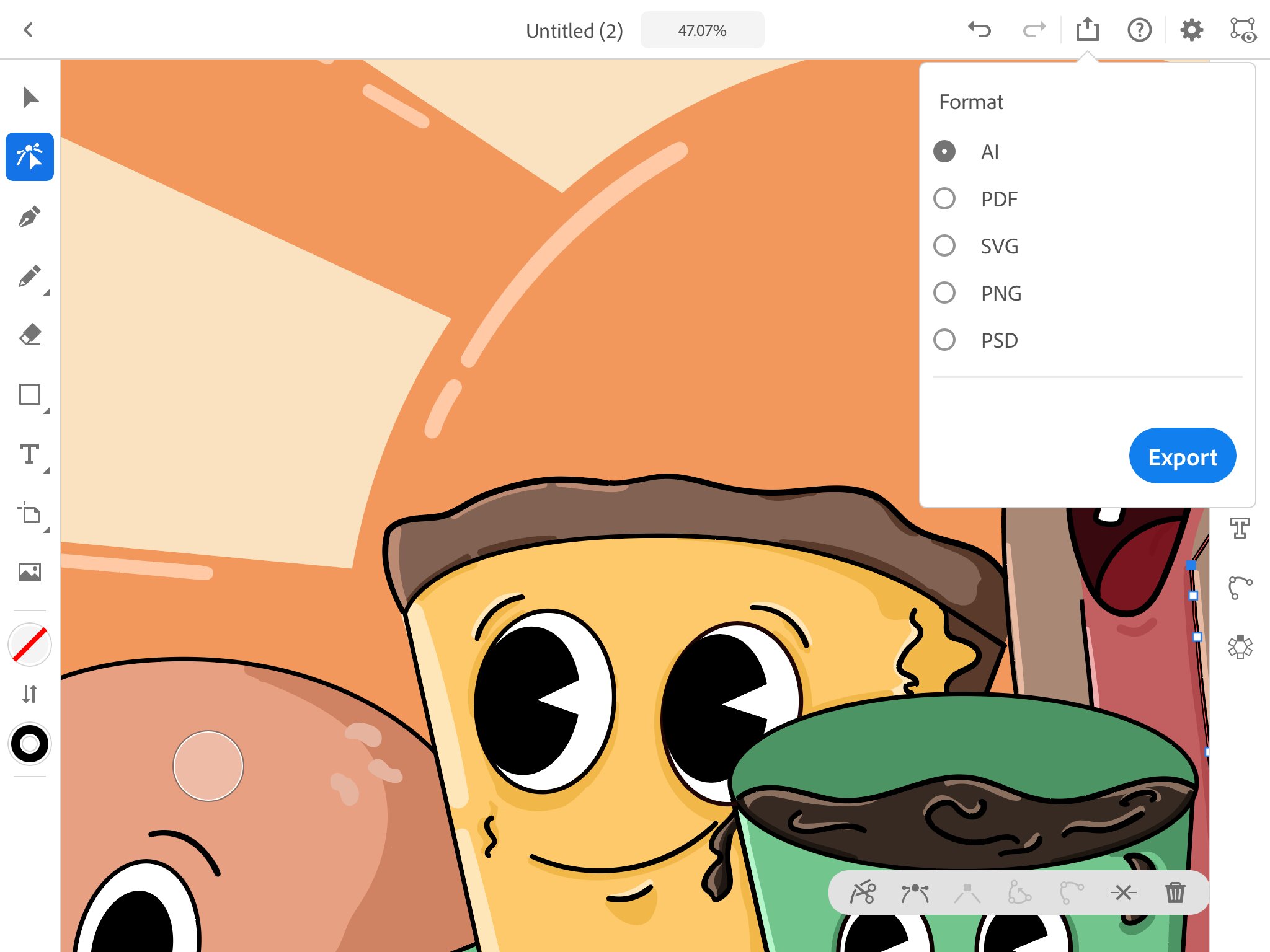Click the Undo arrow
1270x952 pixels.
pyautogui.click(x=980, y=30)
